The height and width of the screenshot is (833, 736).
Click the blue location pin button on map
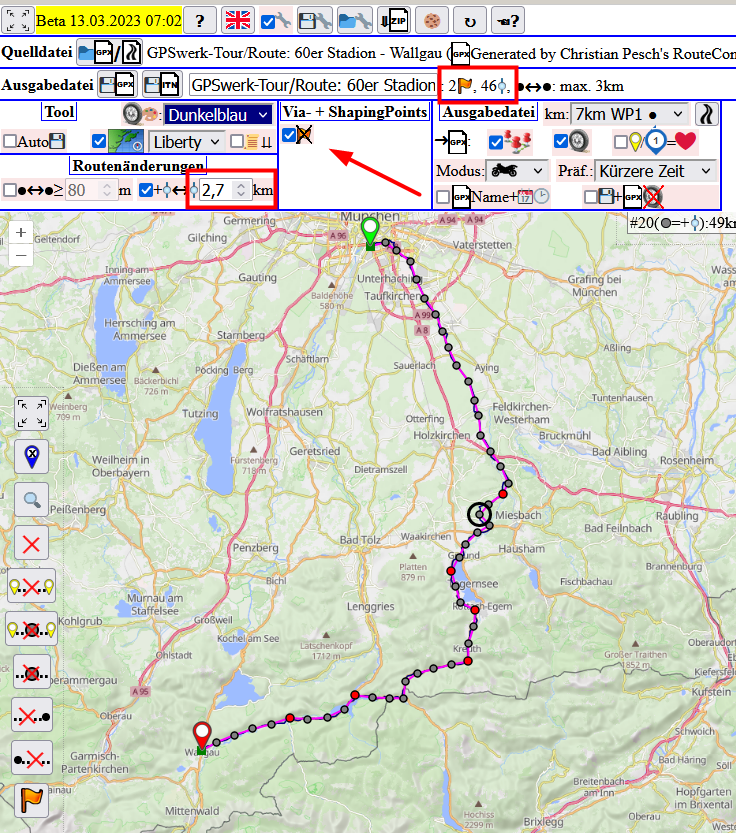click(32, 457)
